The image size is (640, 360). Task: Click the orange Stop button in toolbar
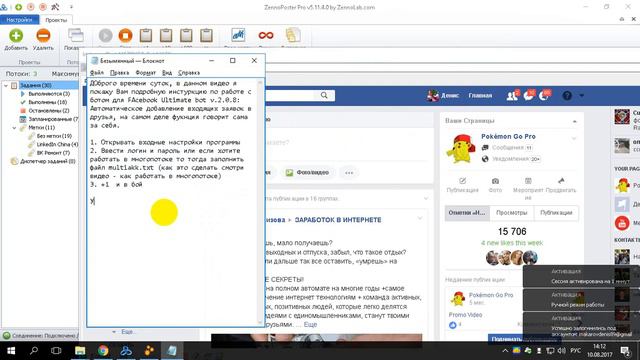click(125, 36)
